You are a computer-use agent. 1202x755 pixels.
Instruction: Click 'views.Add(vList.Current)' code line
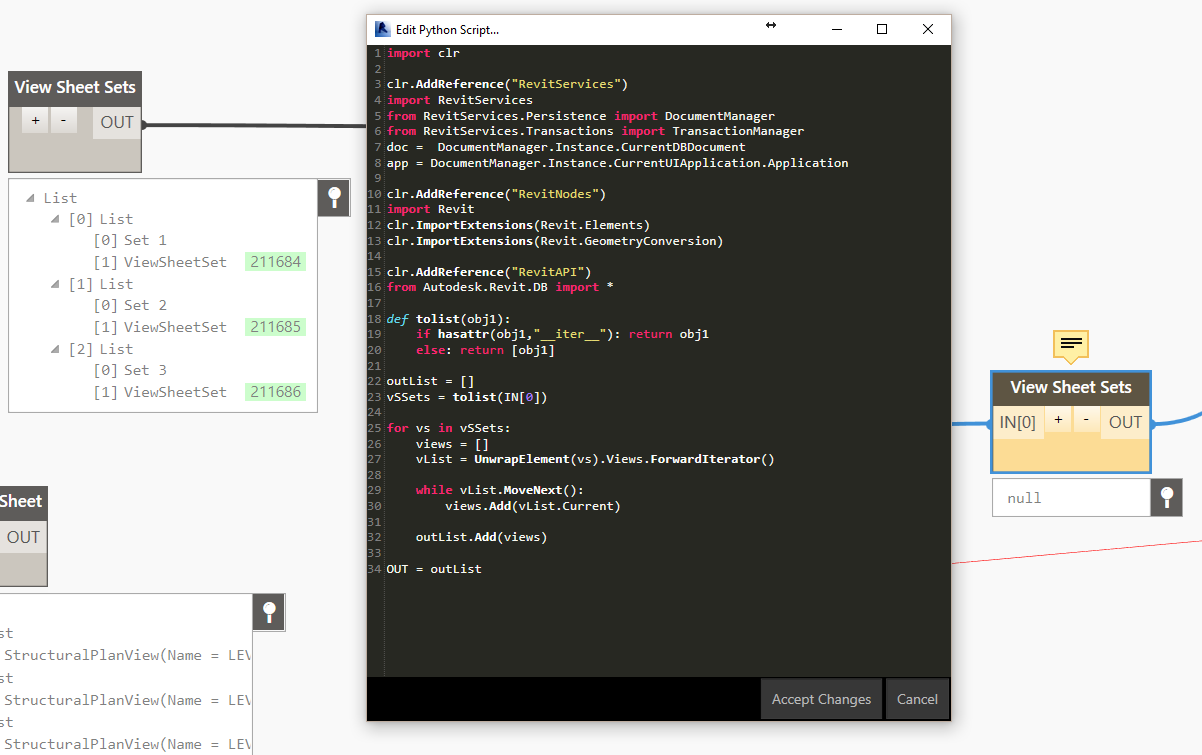[533, 506]
